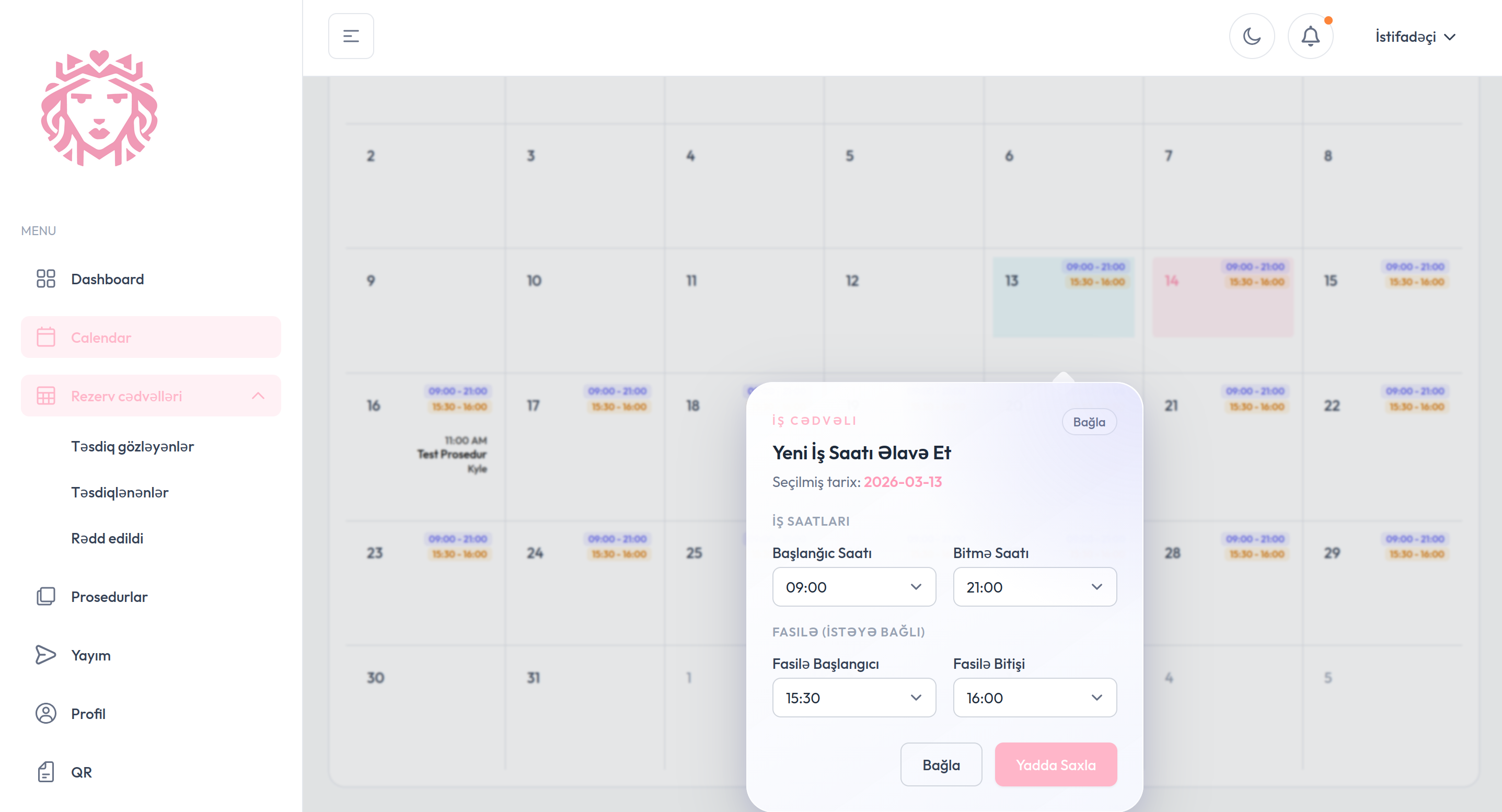Open notifications with the bell icon
Image resolution: width=1502 pixels, height=812 pixels.
1310,36
